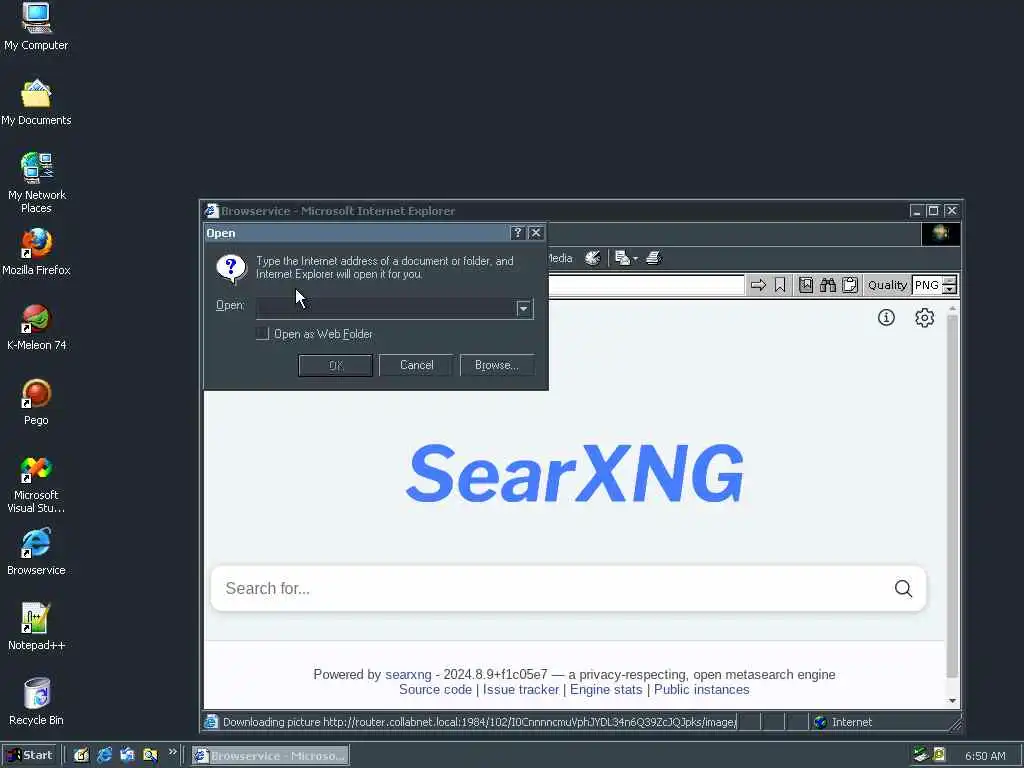The height and width of the screenshot is (768, 1024).
Task: Open the Public instances link
Action: [701, 690]
